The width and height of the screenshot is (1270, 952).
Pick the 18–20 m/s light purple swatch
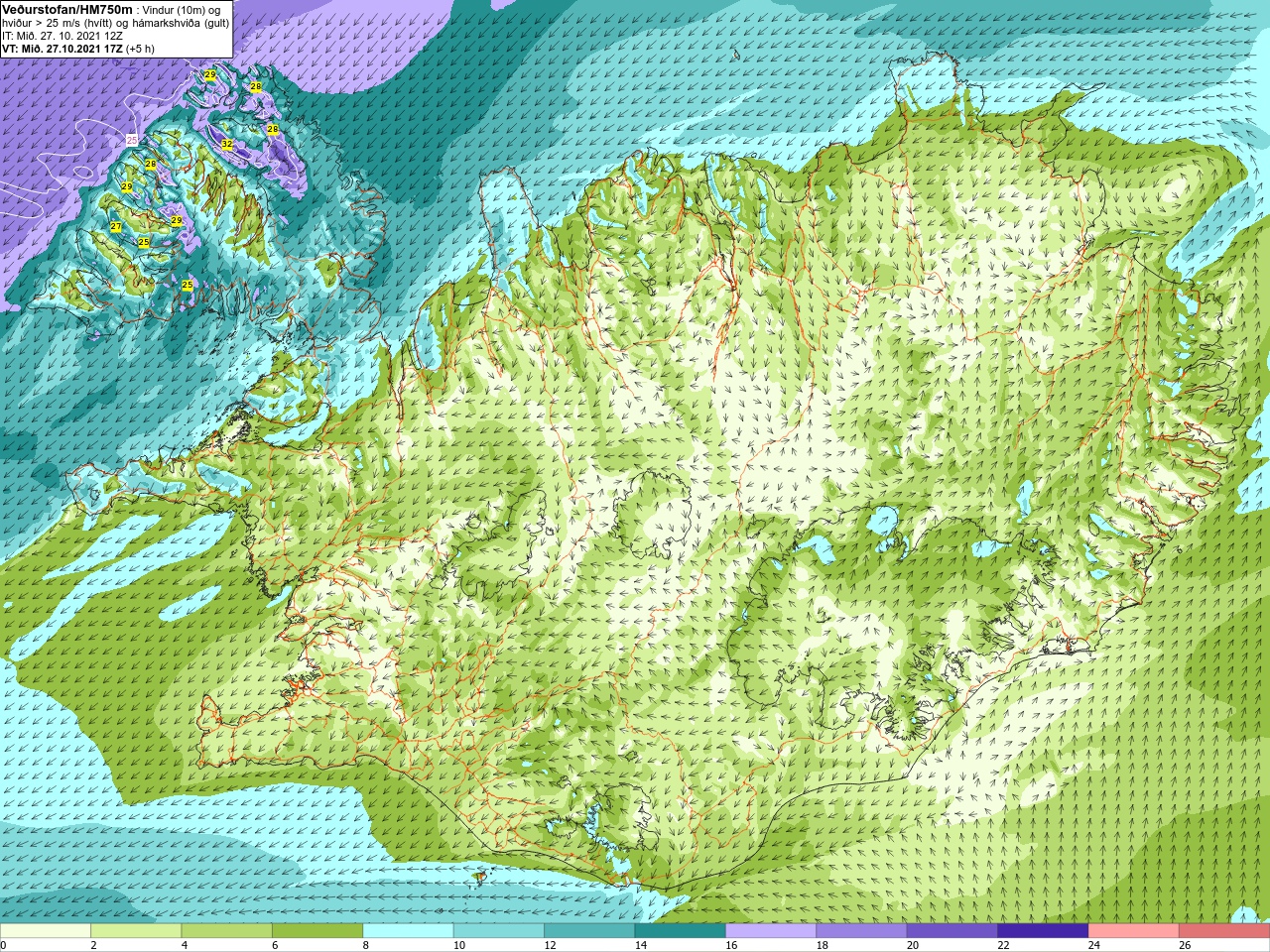pyautogui.click(x=862, y=930)
